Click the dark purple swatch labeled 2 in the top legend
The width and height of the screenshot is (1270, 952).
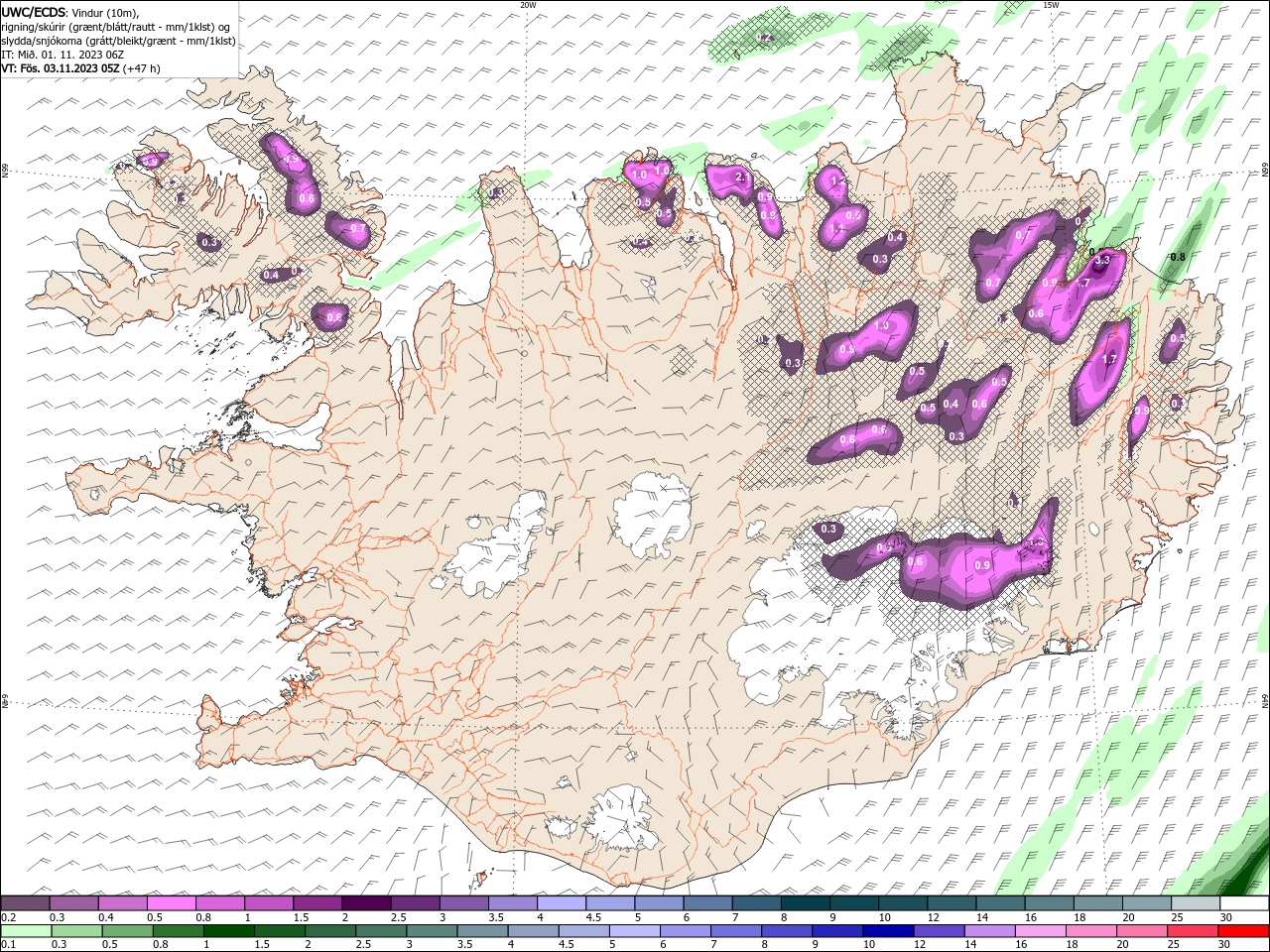point(365,903)
